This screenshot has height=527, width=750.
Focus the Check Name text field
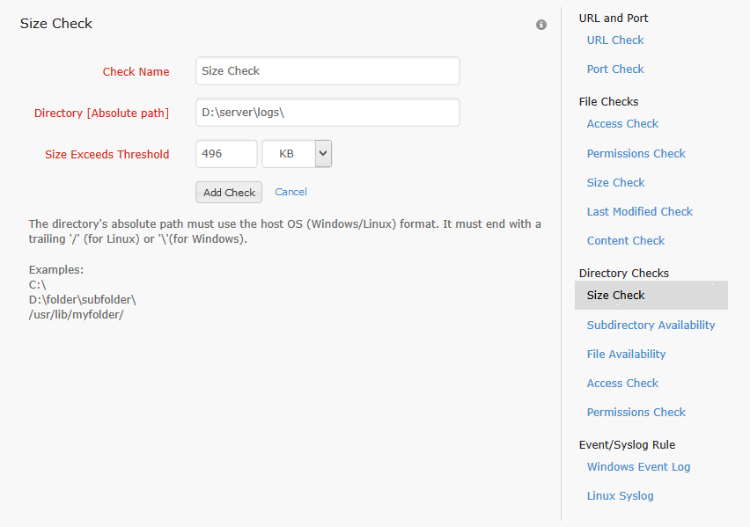coord(327,71)
